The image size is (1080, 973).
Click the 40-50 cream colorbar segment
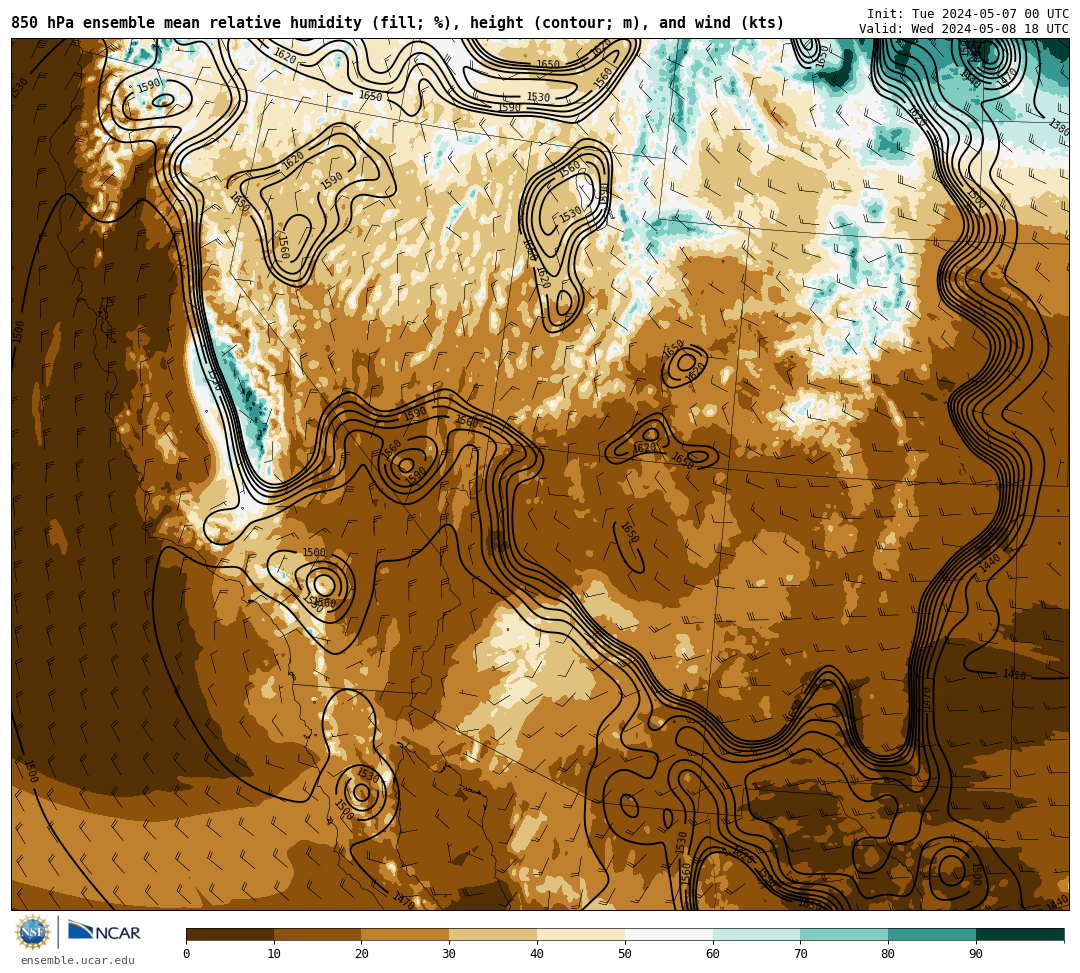click(581, 934)
